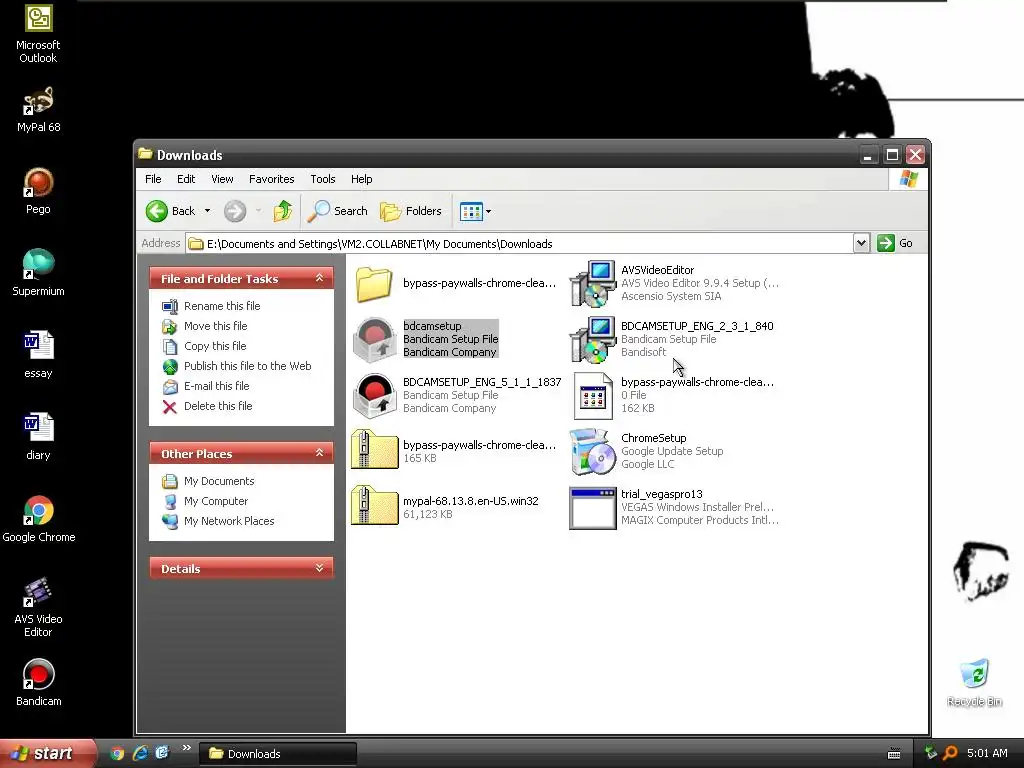Click Downloads taskbar window button
Viewport: 1024px width, 768px height.
click(x=278, y=754)
